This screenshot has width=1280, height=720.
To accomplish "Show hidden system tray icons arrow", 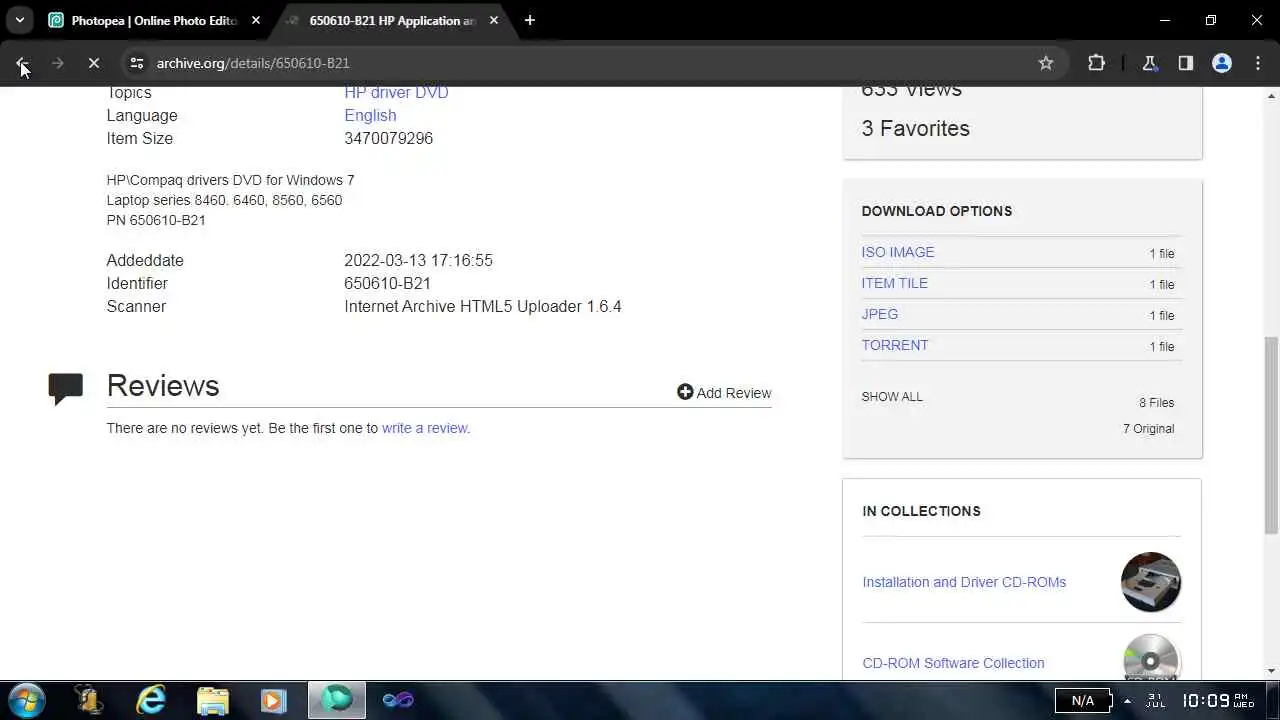I will point(1127,701).
